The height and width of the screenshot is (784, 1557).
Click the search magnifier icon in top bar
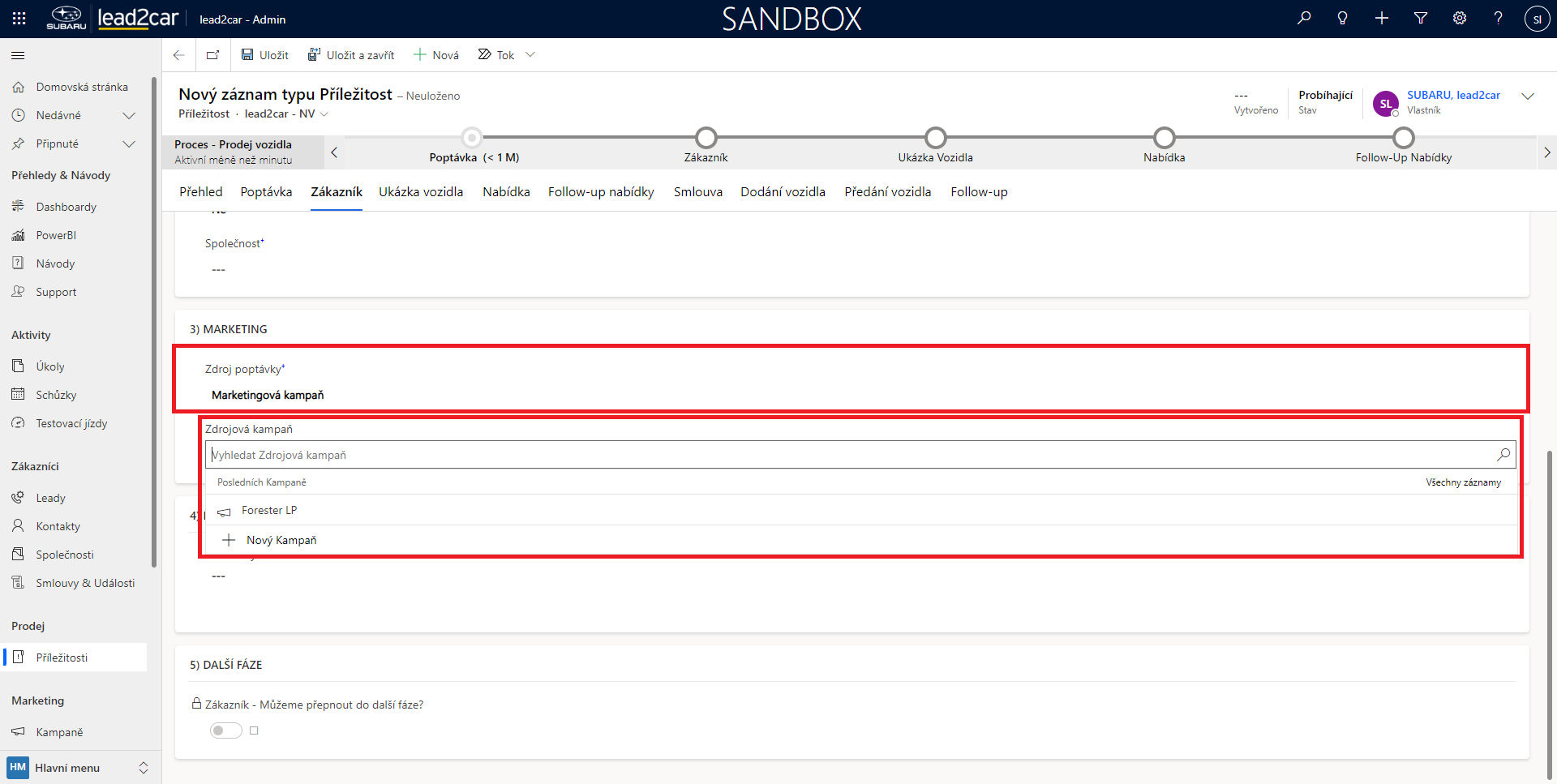click(1304, 18)
